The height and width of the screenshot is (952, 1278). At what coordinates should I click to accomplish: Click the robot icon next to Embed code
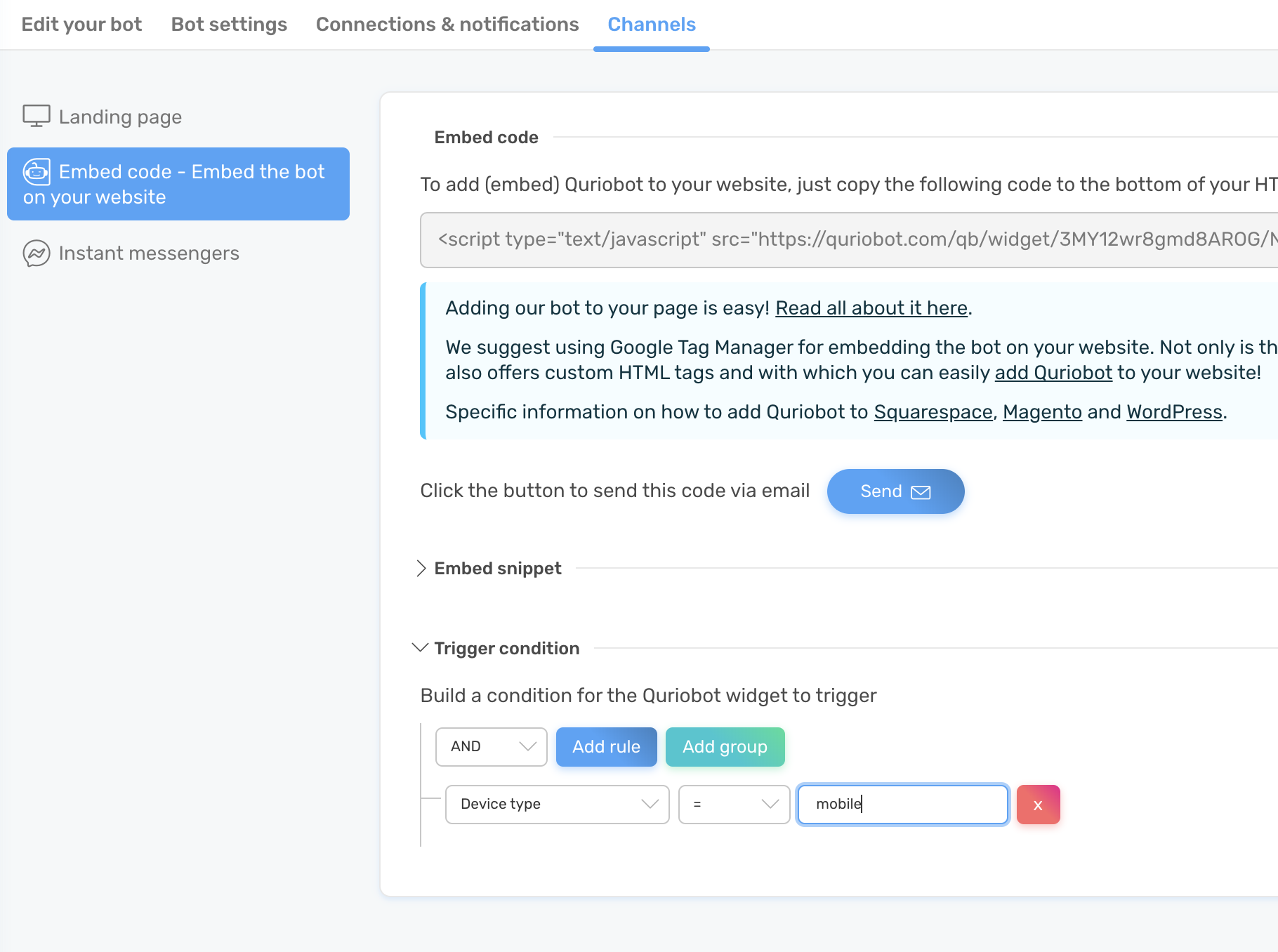click(37, 172)
